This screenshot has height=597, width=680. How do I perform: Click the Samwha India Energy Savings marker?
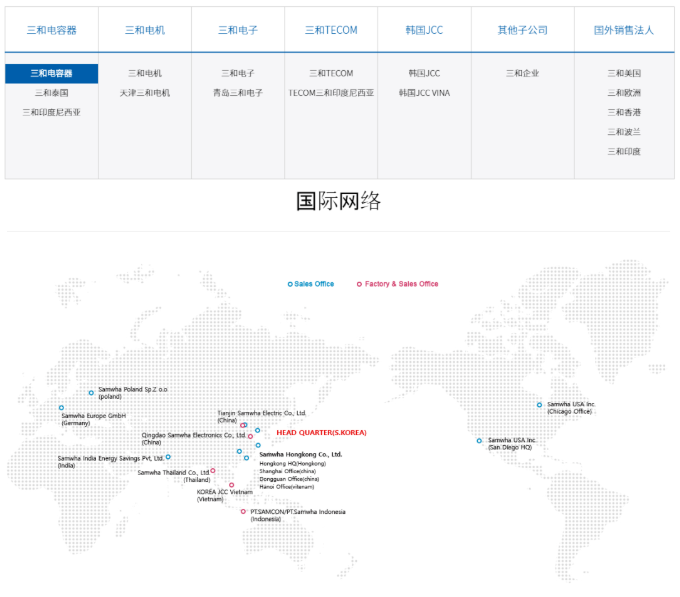coord(168,457)
